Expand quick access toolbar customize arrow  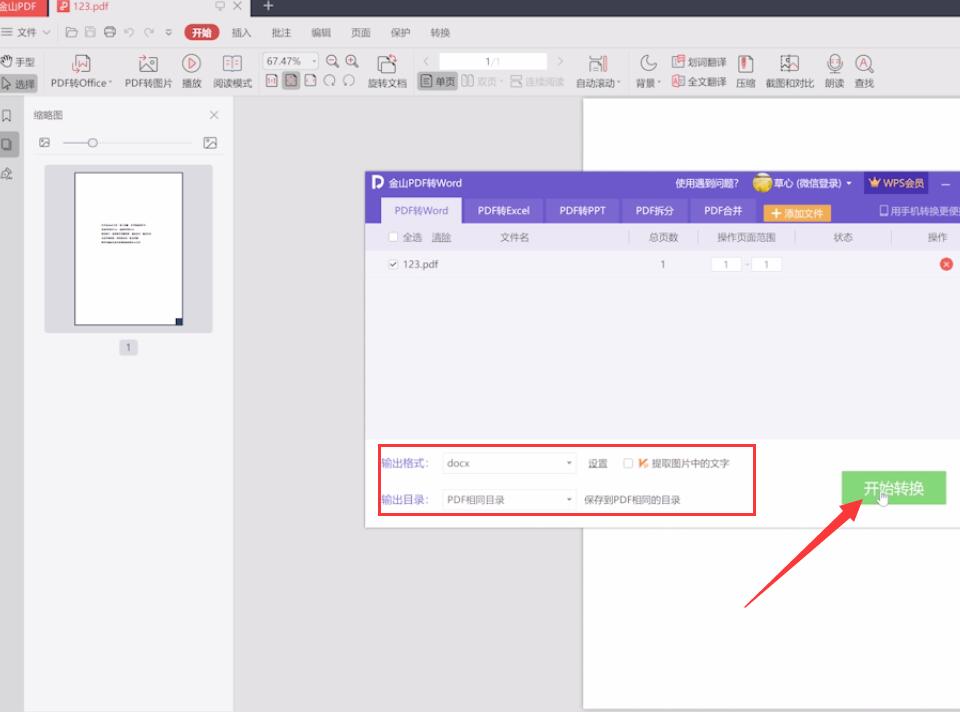(168, 32)
